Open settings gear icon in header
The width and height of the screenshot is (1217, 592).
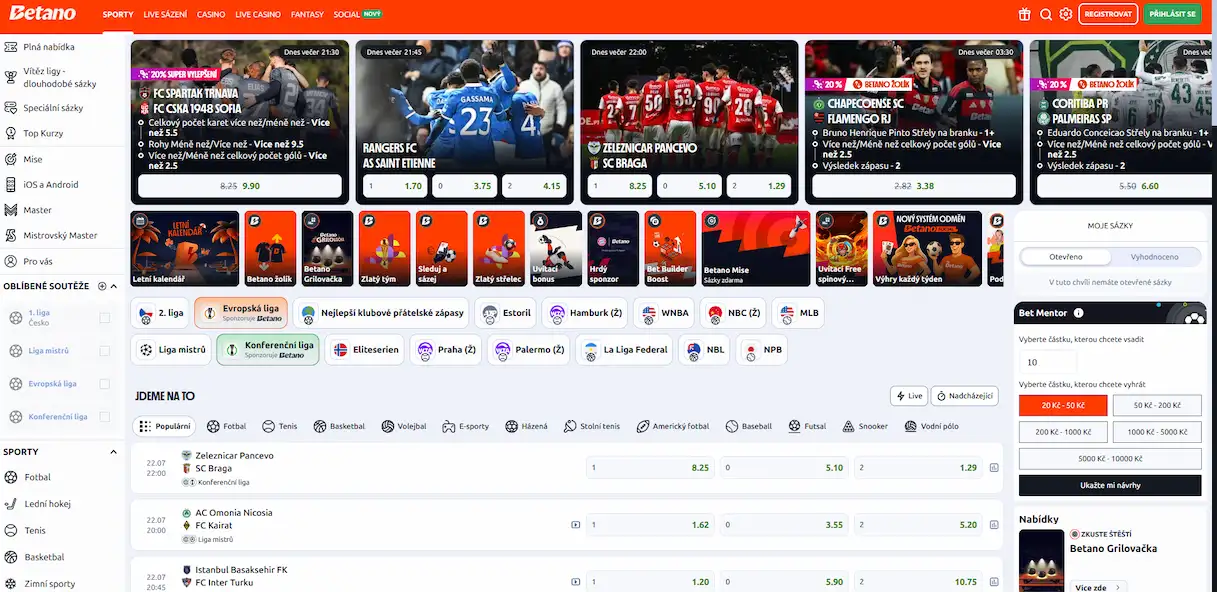tap(1066, 14)
